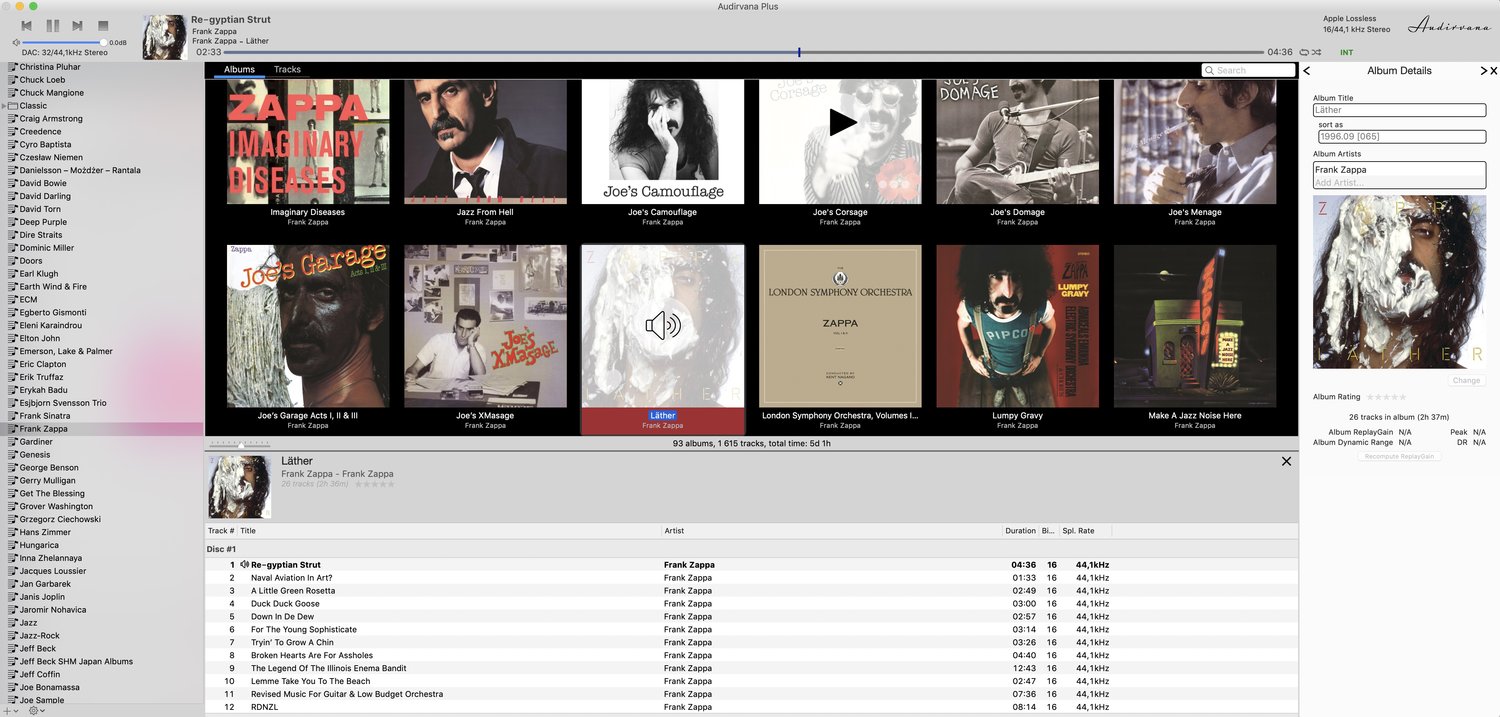1500x717 pixels.
Task: Sort by the Track # column
Action: 221,531
